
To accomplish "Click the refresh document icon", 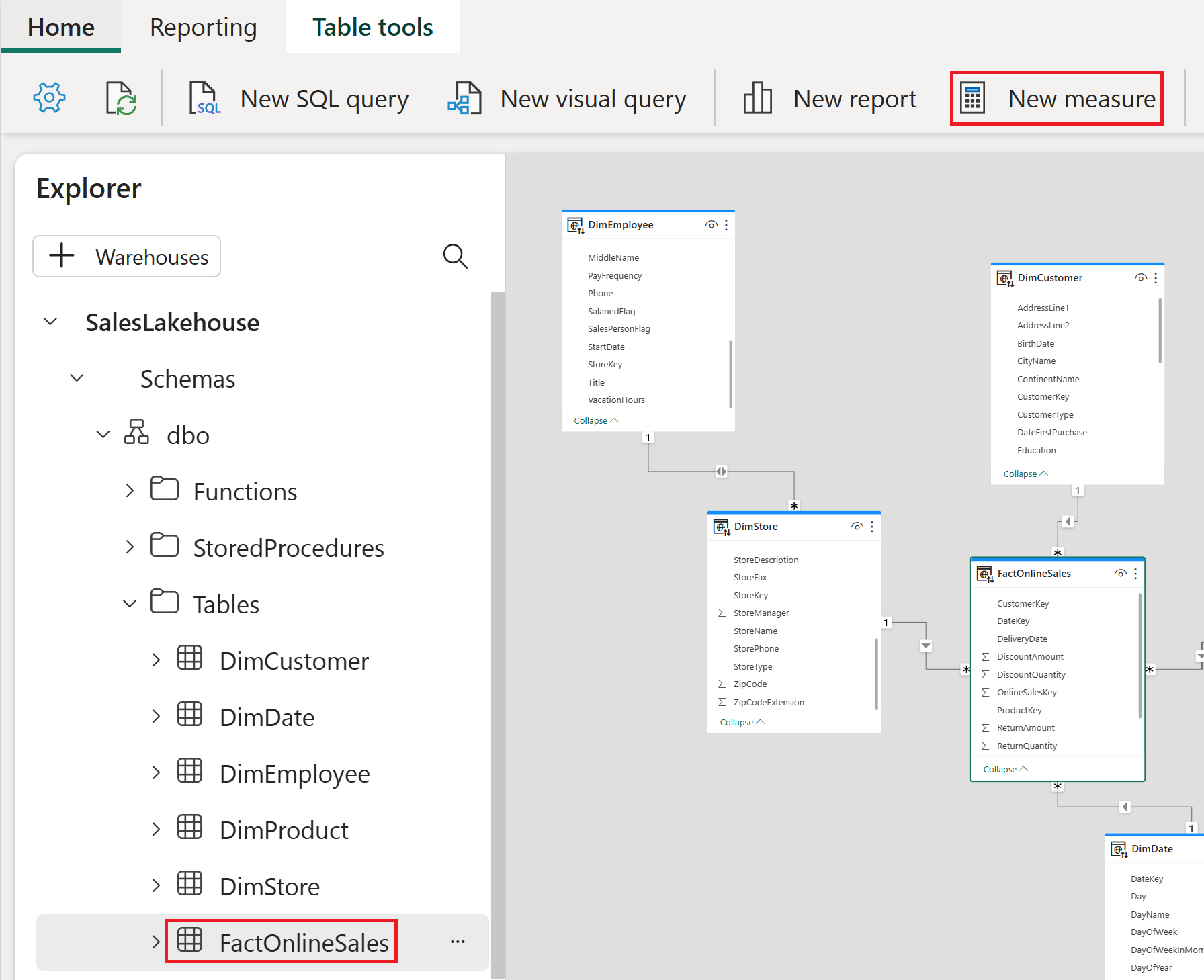I will point(122,98).
